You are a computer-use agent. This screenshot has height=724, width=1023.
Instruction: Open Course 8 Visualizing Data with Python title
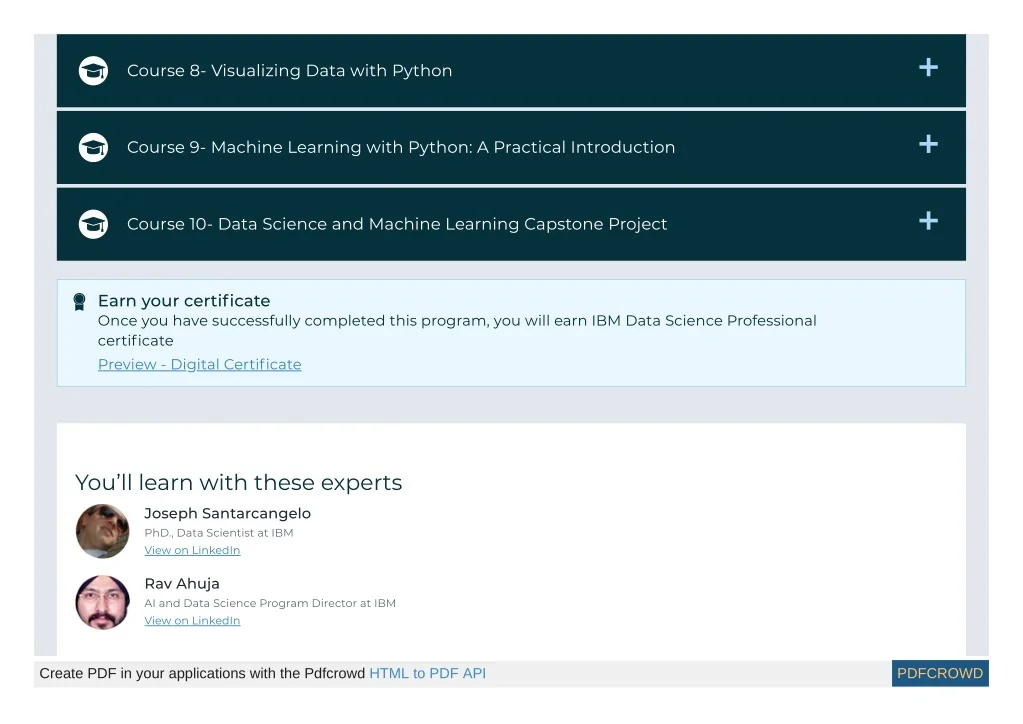(x=289, y=71)
